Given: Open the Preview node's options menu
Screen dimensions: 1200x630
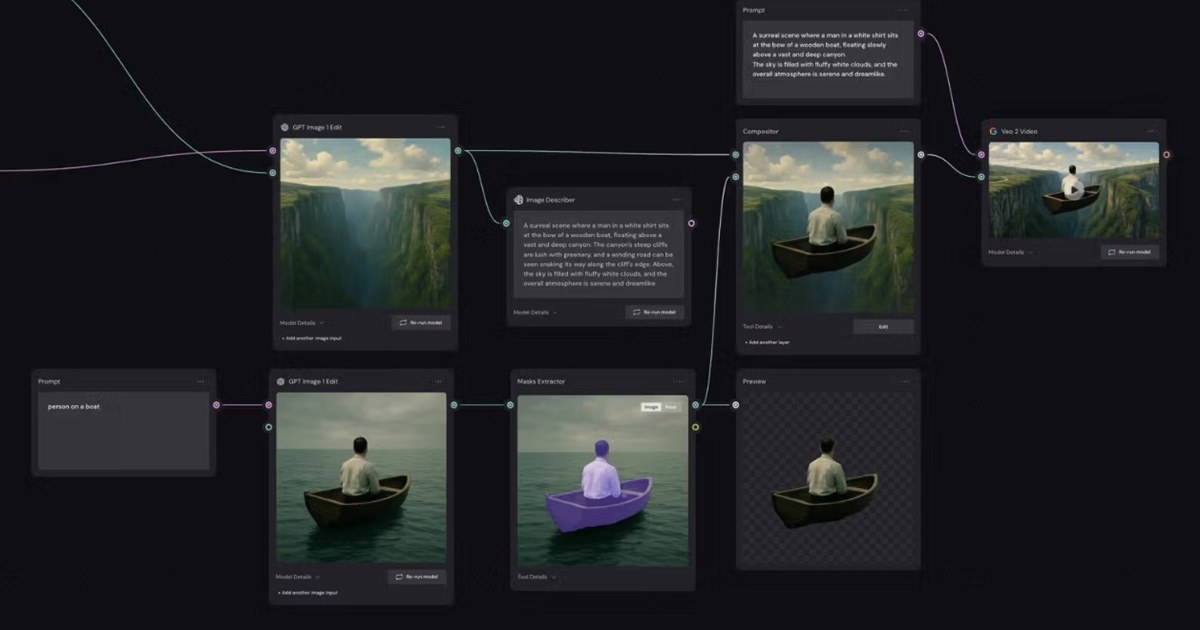Looking at the screenshot, I should click(903, 381).
